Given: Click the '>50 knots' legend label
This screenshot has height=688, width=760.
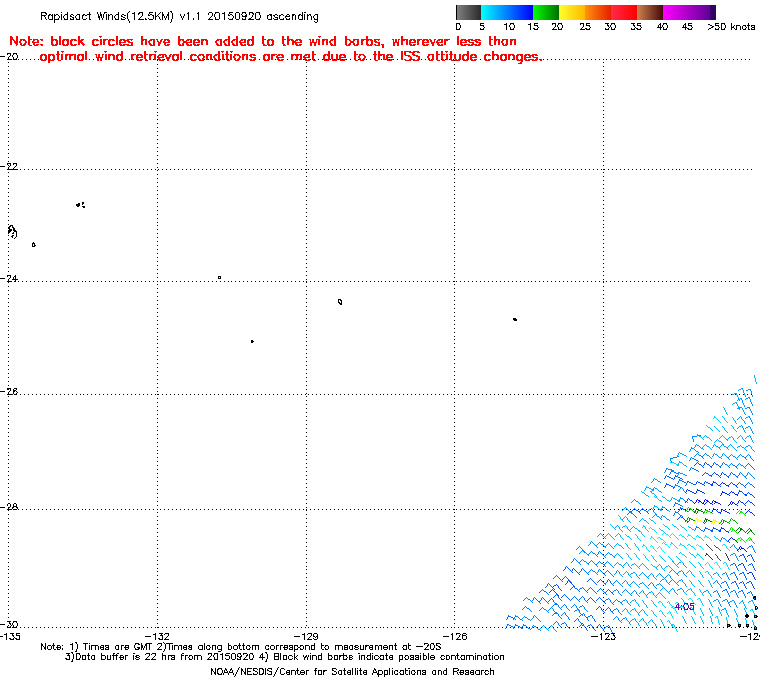Looking at the screenshot, I should click(x=731, y=27).
